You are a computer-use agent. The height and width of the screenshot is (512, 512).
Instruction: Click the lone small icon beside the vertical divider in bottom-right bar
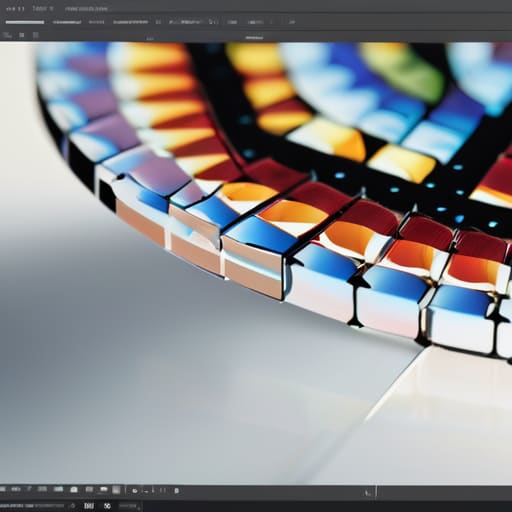(x=368, y=492)
